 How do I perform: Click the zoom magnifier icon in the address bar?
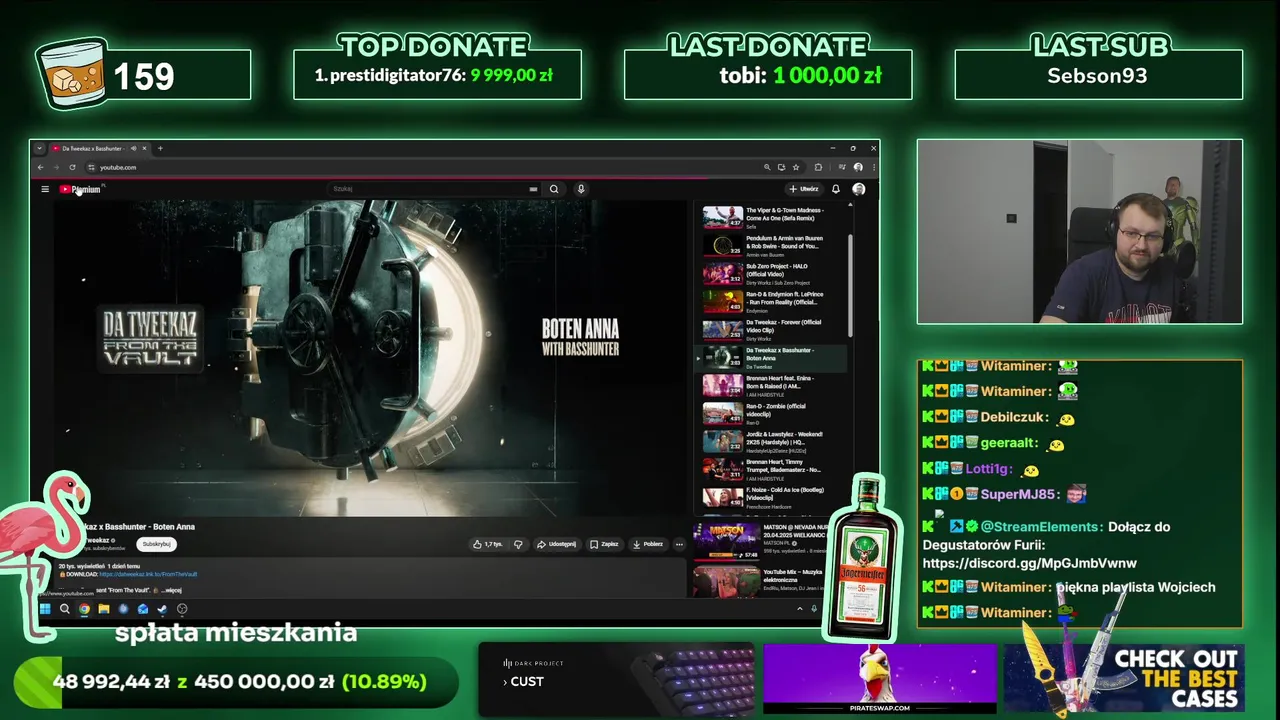767,167
